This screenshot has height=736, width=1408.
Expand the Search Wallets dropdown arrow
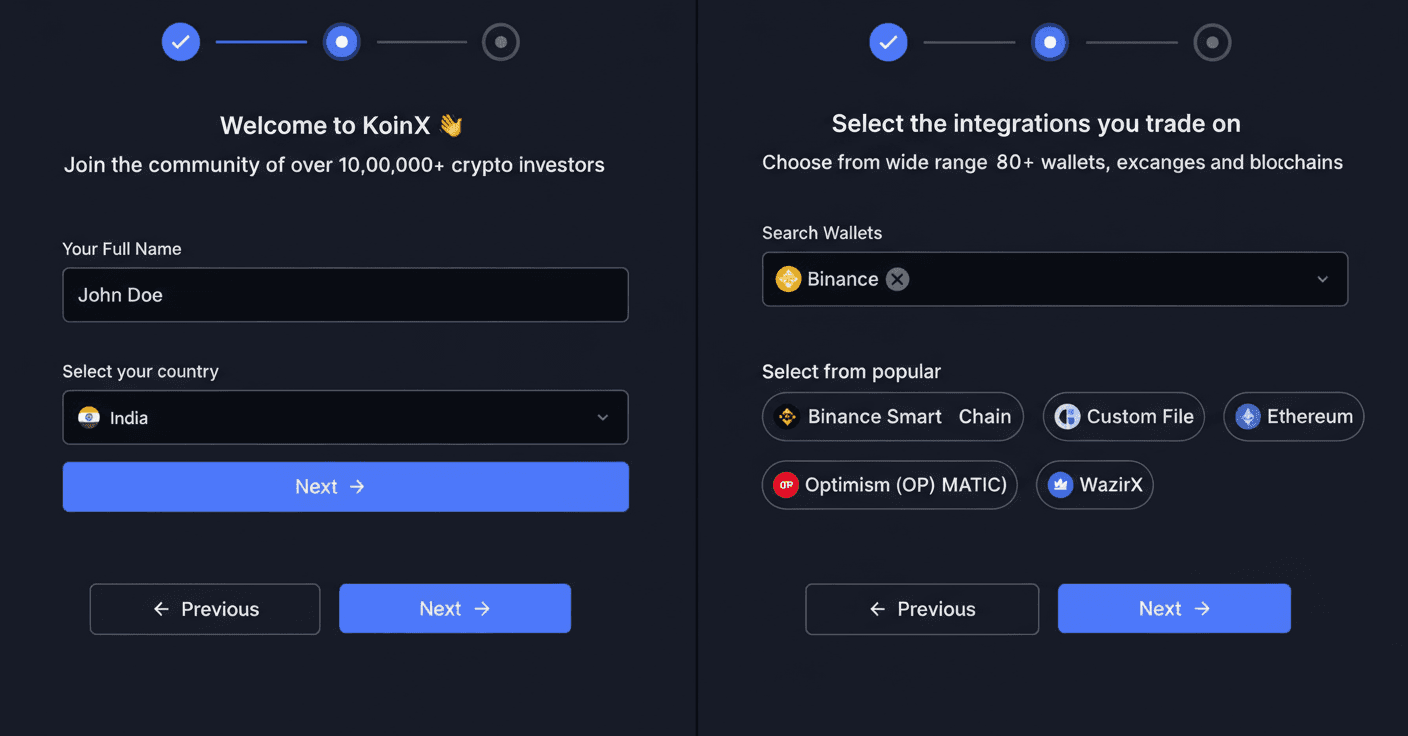click(1323, 279)
